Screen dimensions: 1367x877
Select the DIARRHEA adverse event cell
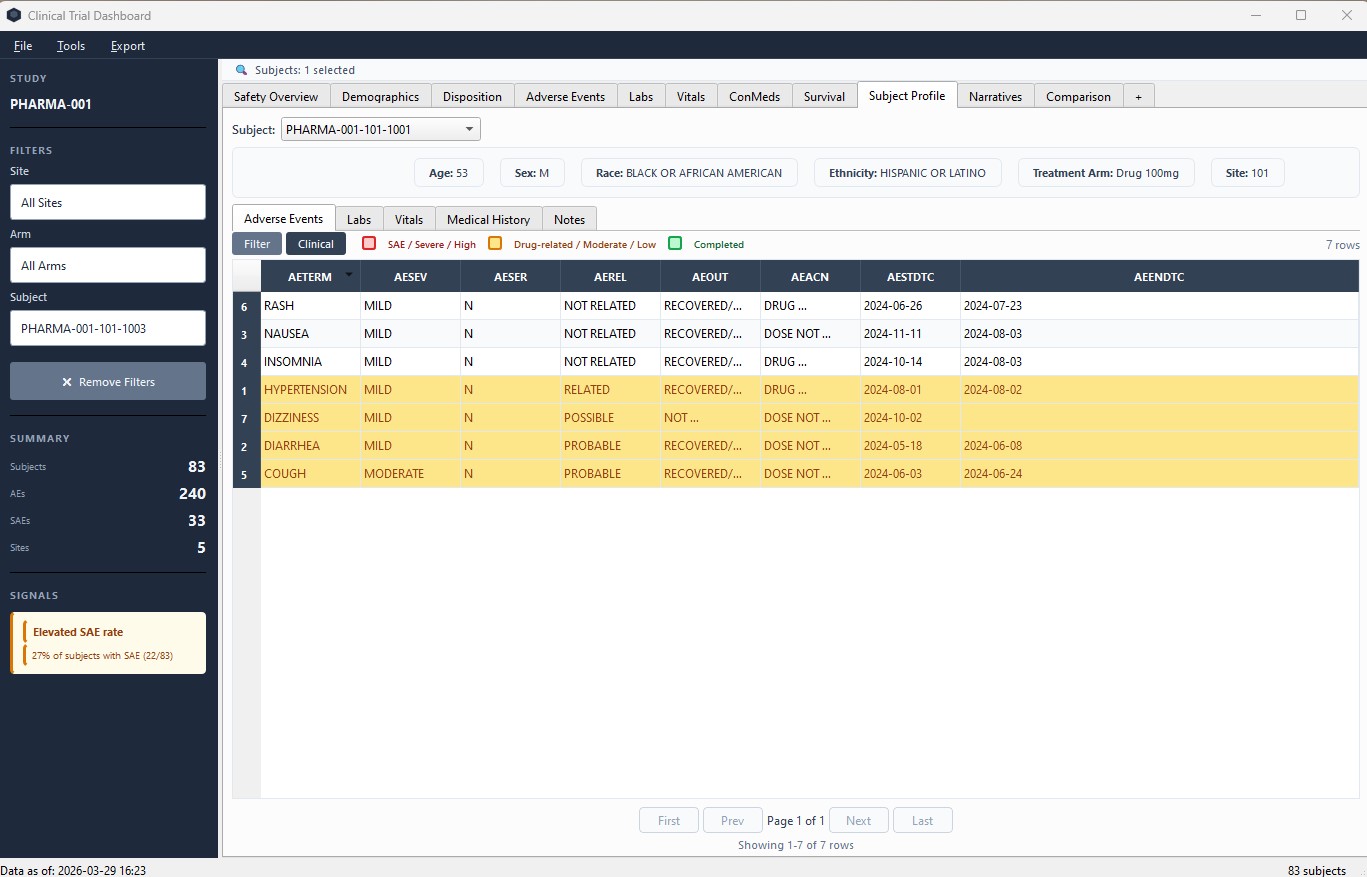click(311, 446)
